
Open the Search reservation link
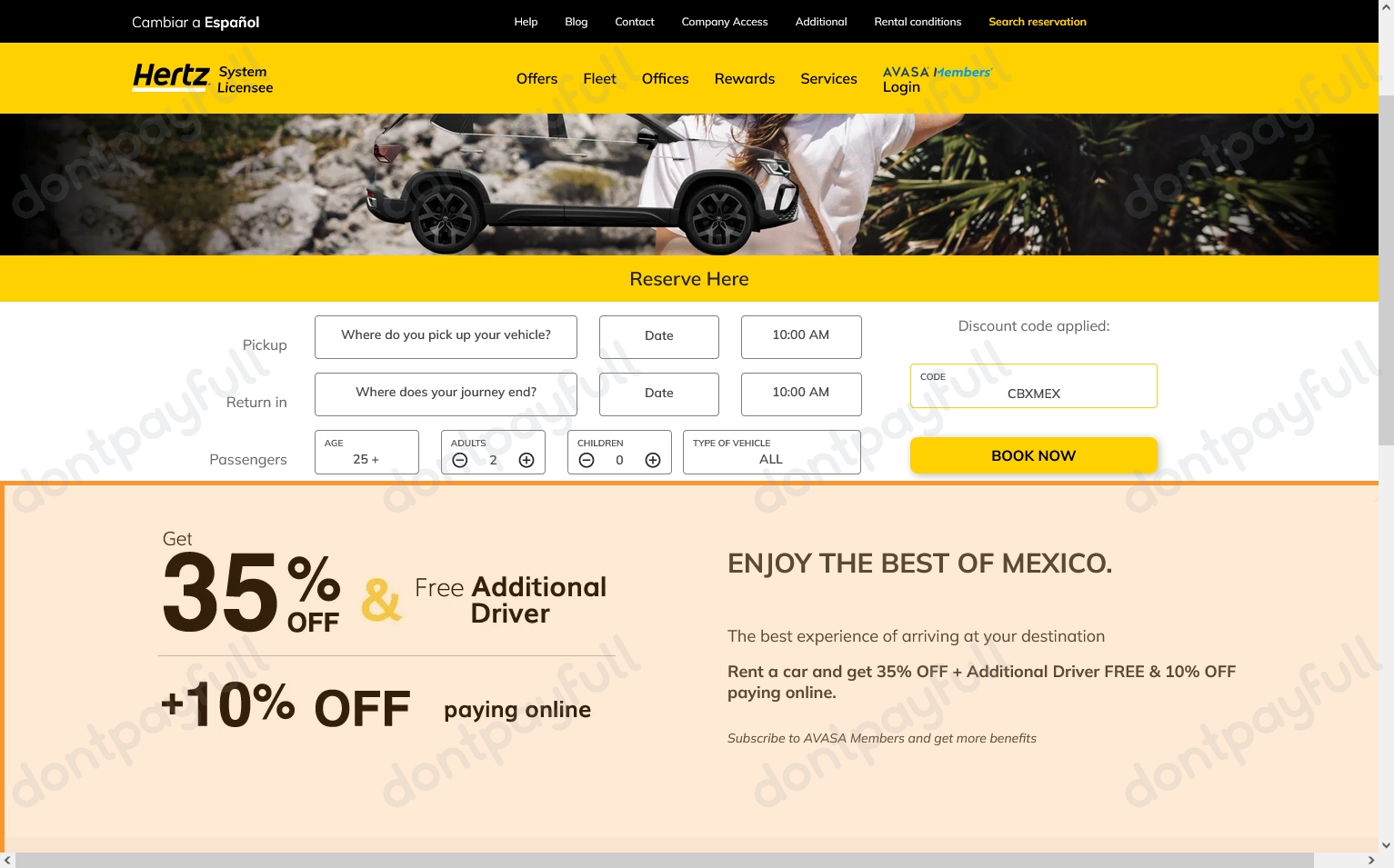click(x=1038, y=22)
